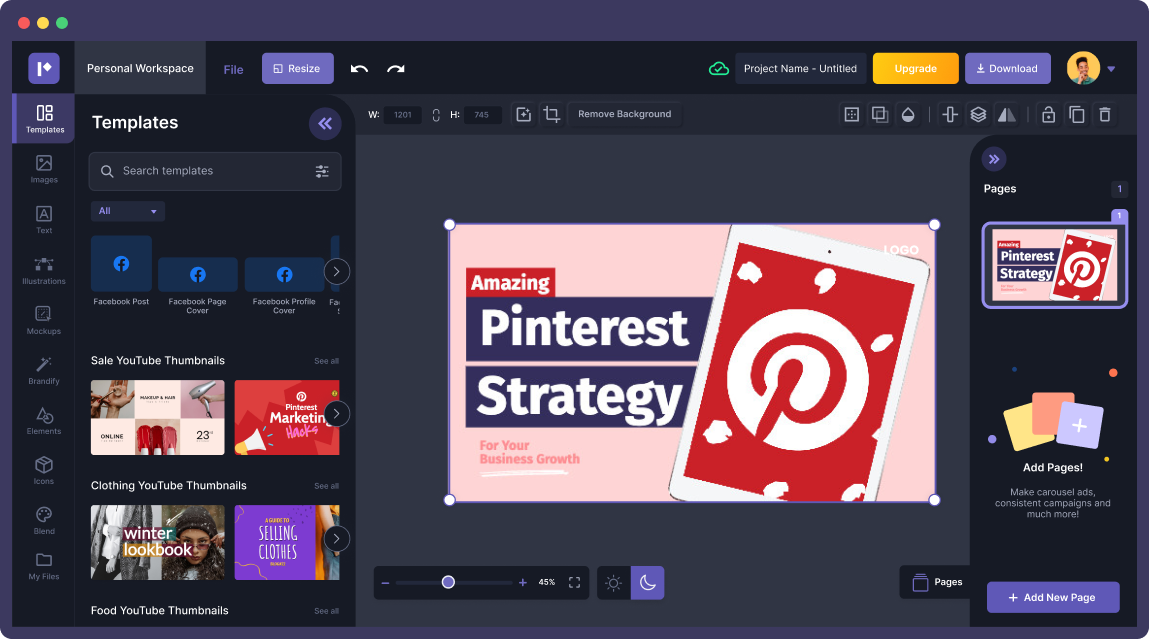Viewport: 1149px width, 639px height.
Task: See all Sale YouTube Thumbnails
Action: (326, 361)
